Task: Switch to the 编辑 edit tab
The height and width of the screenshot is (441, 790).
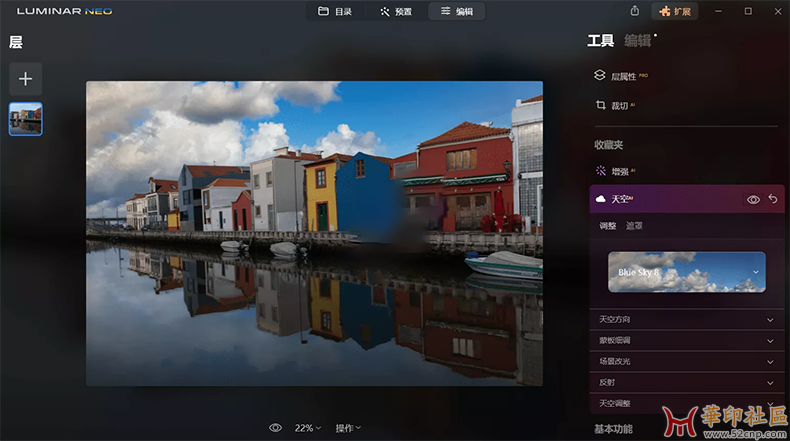Action: [457, 11]
